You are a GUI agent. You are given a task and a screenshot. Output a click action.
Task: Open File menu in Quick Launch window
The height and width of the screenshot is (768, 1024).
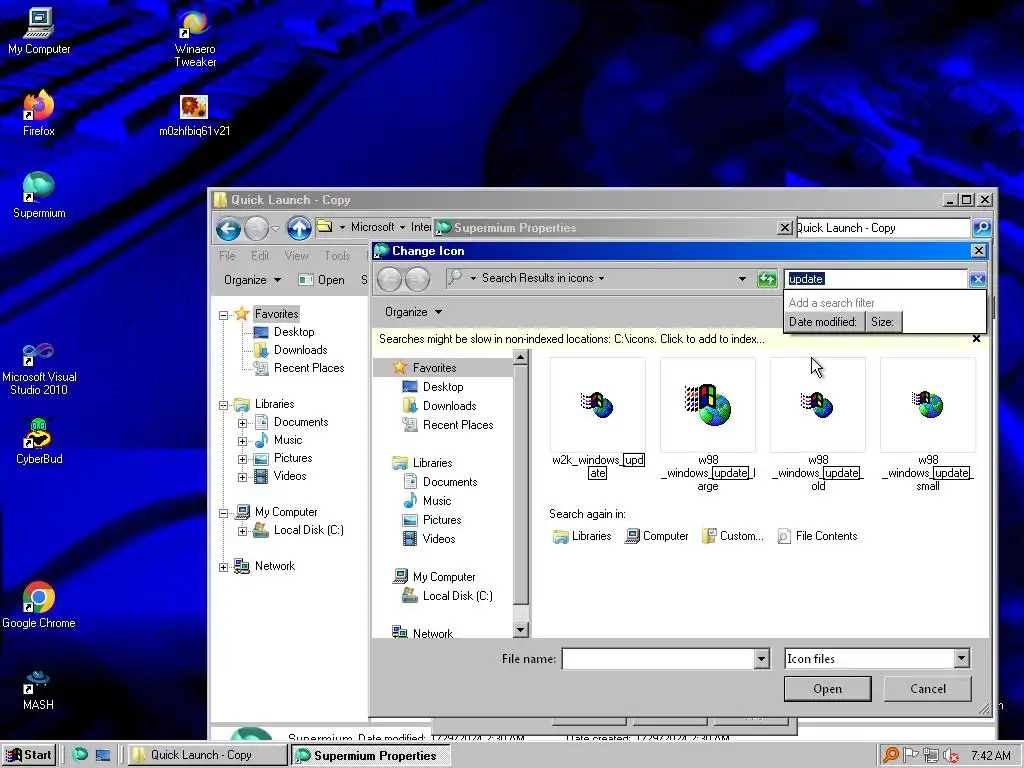[227, 255]
